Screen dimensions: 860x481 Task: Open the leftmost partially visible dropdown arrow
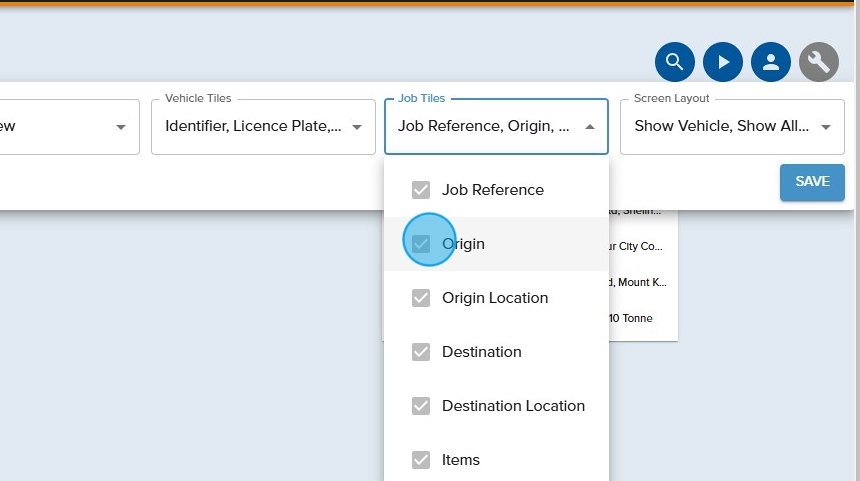click(x=121, y=127)
